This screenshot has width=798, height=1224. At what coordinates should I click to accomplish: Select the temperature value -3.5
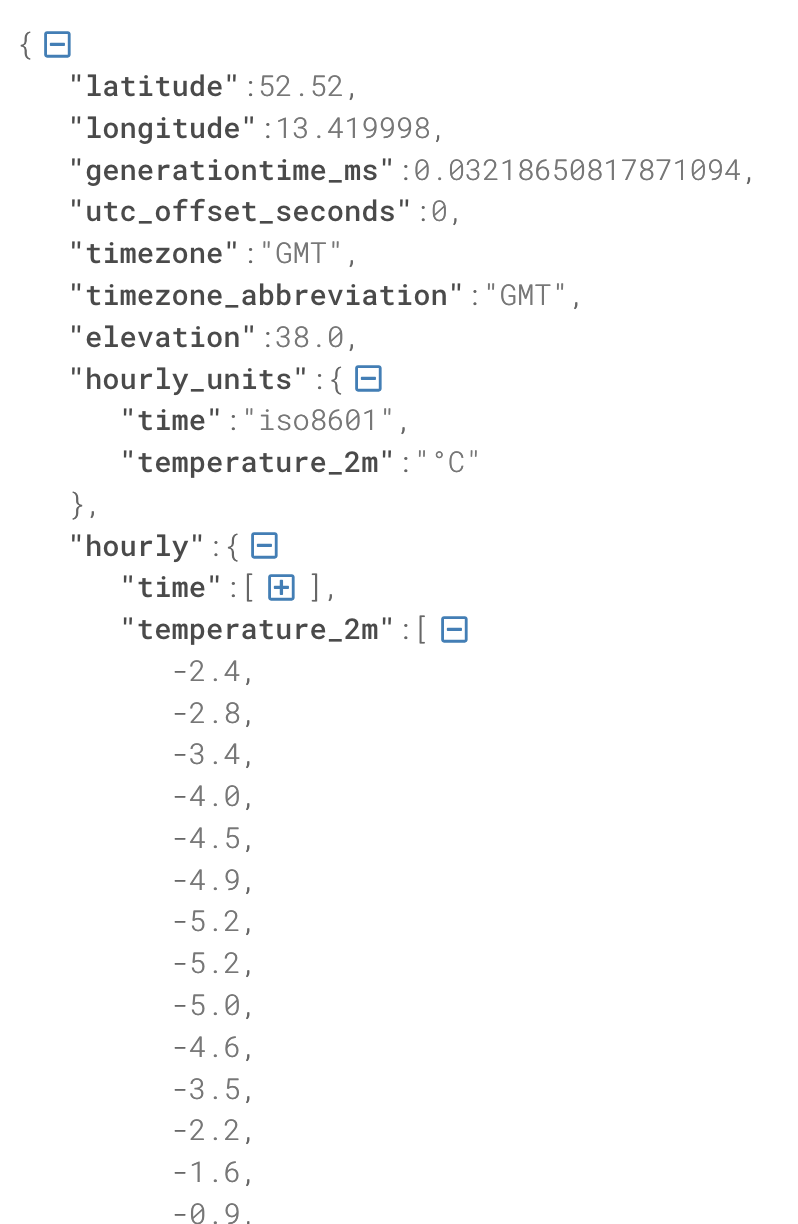pyautogui.click(x=206, y=1089)
